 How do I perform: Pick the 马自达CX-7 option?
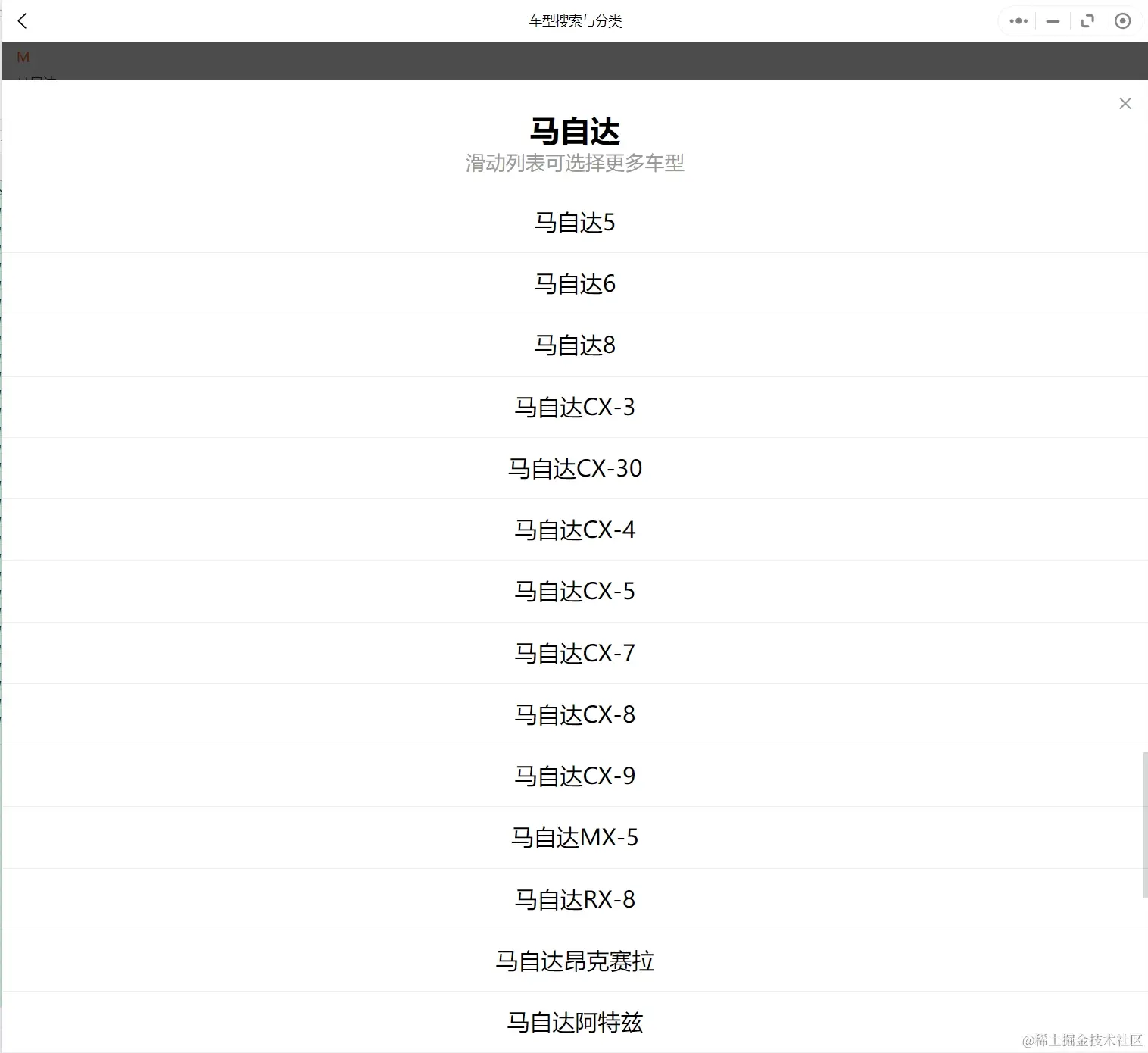pos(574,653)
